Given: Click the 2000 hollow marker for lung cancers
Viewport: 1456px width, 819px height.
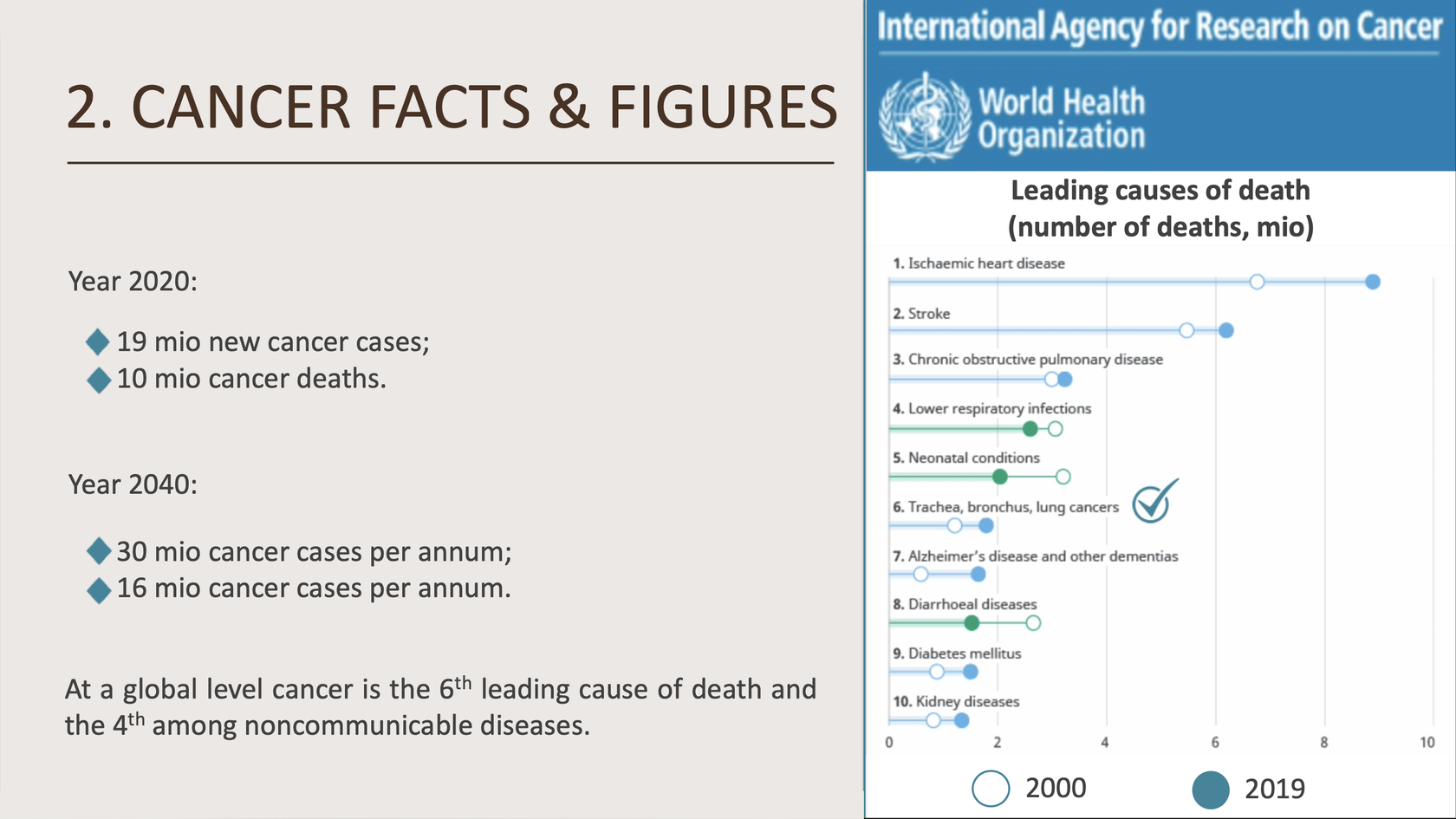Looking at the screenshot, I should point(955,525).
